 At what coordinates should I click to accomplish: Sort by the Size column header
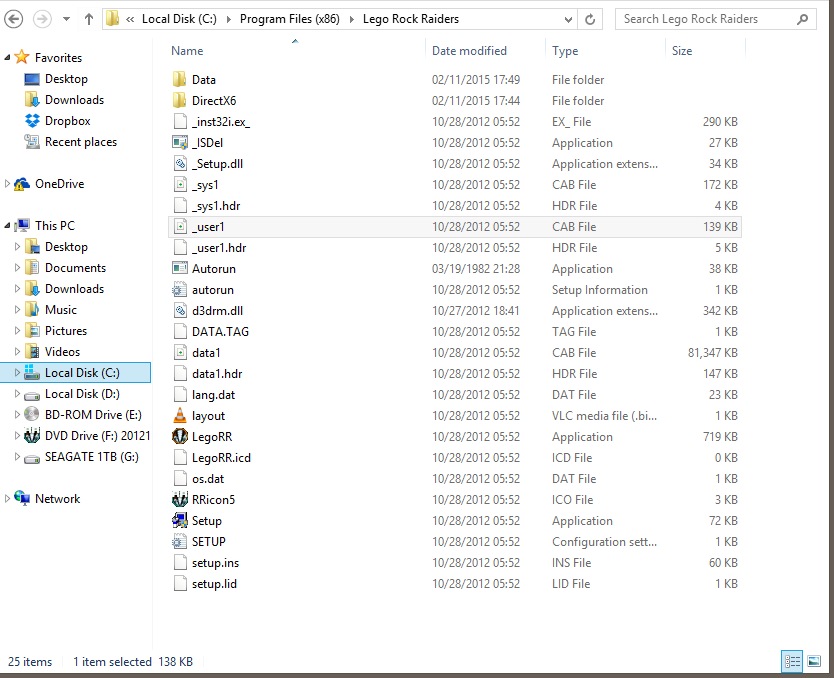pyautogui.click(x=682, y=51)
